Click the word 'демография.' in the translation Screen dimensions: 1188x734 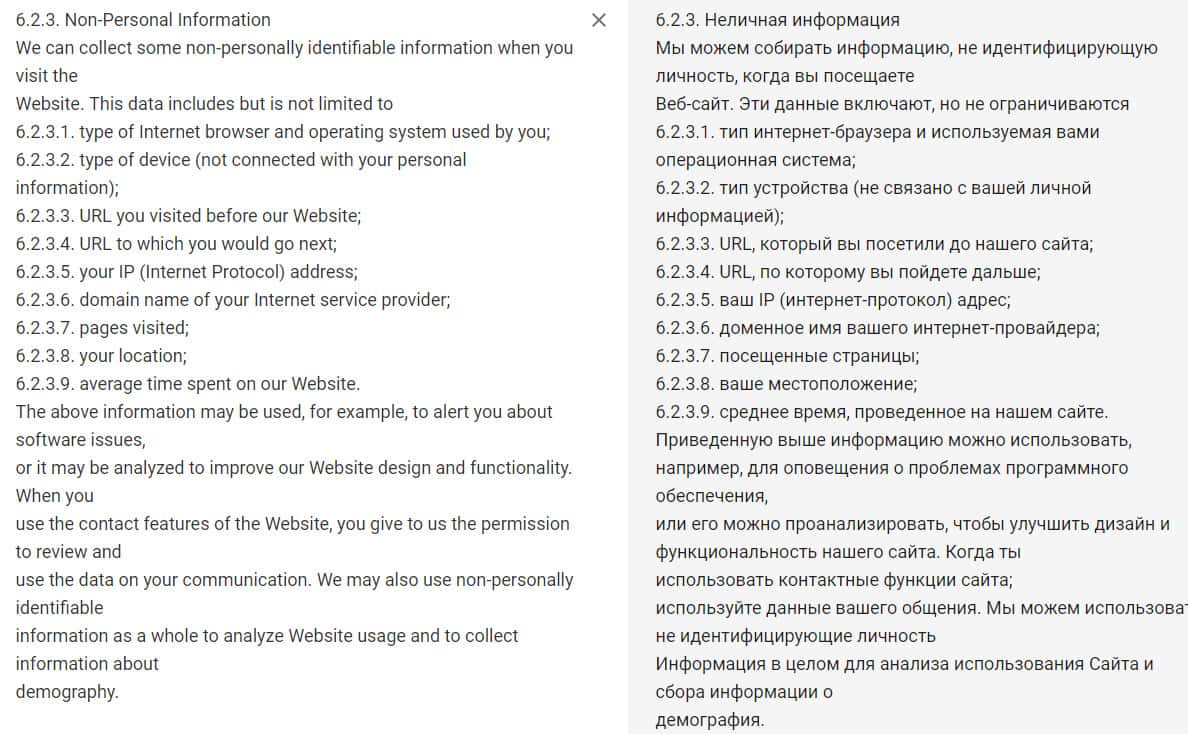coord(710,720)
